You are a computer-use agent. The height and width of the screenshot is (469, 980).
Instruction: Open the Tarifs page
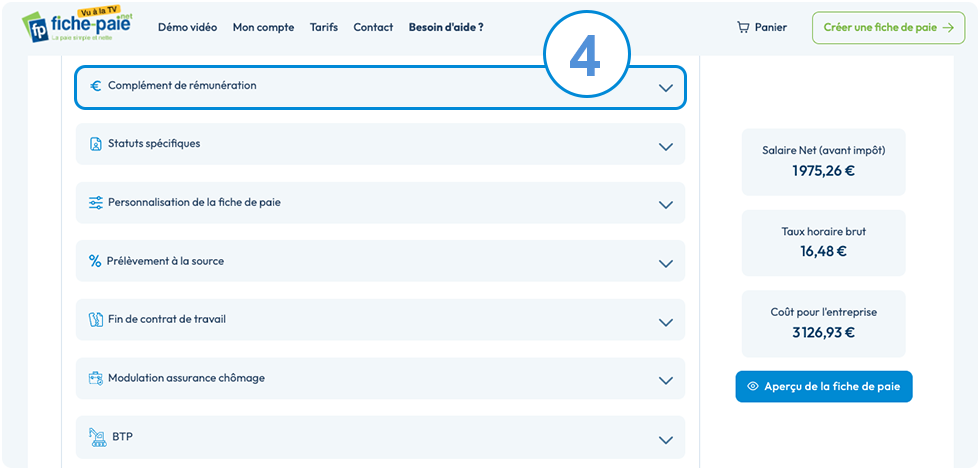click(324, 28)
